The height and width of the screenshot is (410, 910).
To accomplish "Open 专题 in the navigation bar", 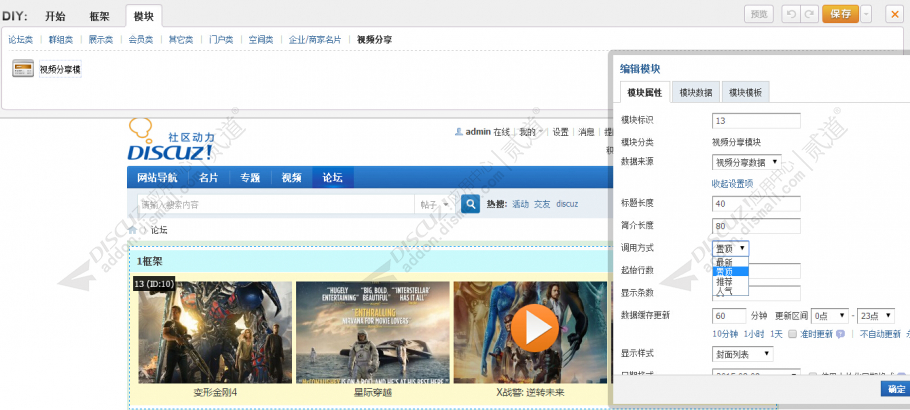I will pos(250,178).
